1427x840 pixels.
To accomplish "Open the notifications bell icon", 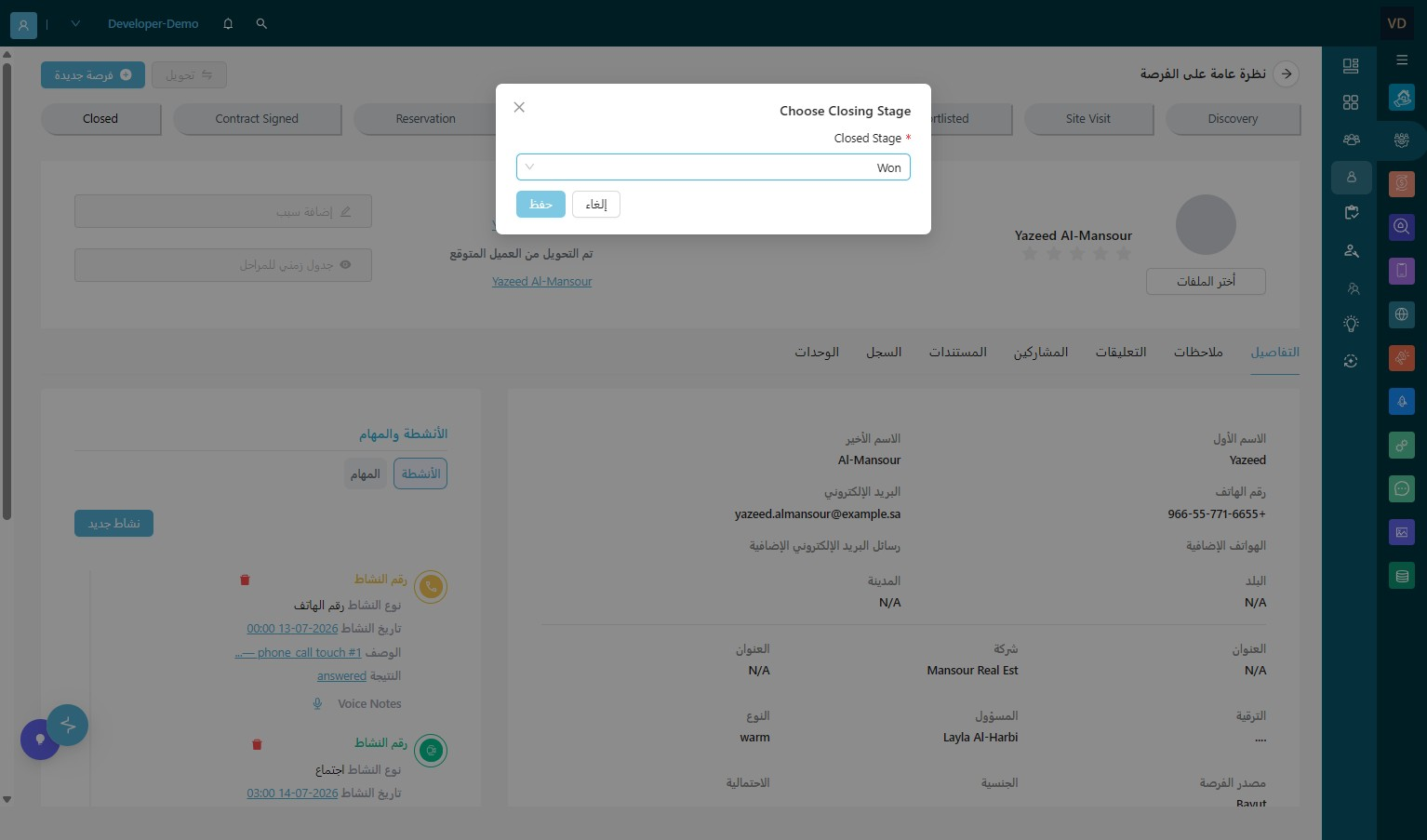I will (x=228, y=24).
